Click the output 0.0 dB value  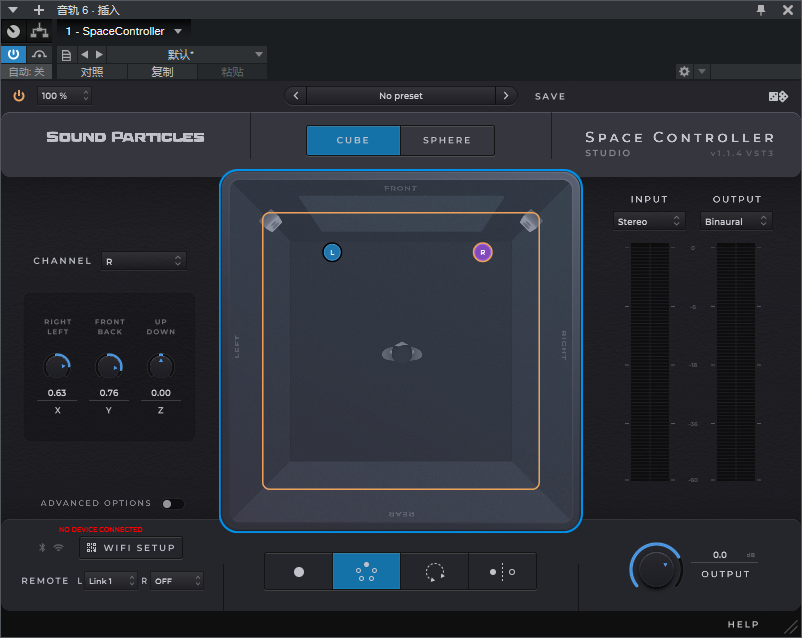(720, 555)
